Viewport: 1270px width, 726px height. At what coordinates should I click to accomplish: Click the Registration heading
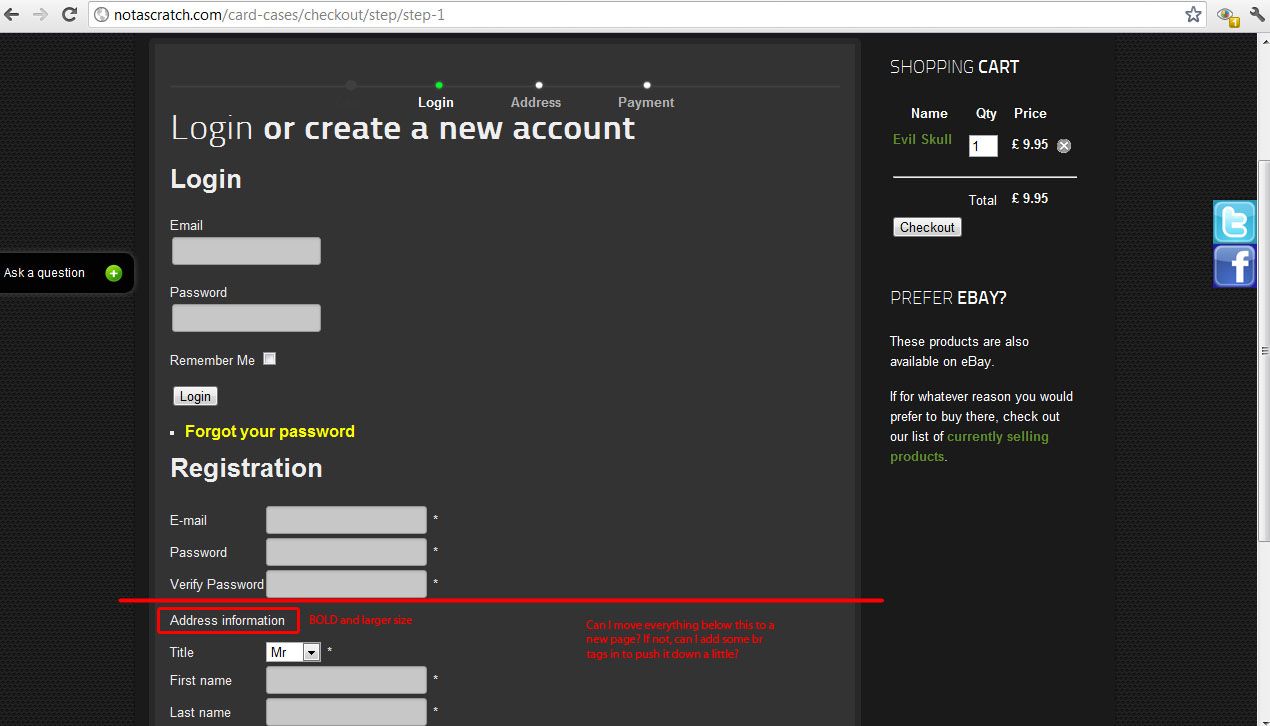246,468
